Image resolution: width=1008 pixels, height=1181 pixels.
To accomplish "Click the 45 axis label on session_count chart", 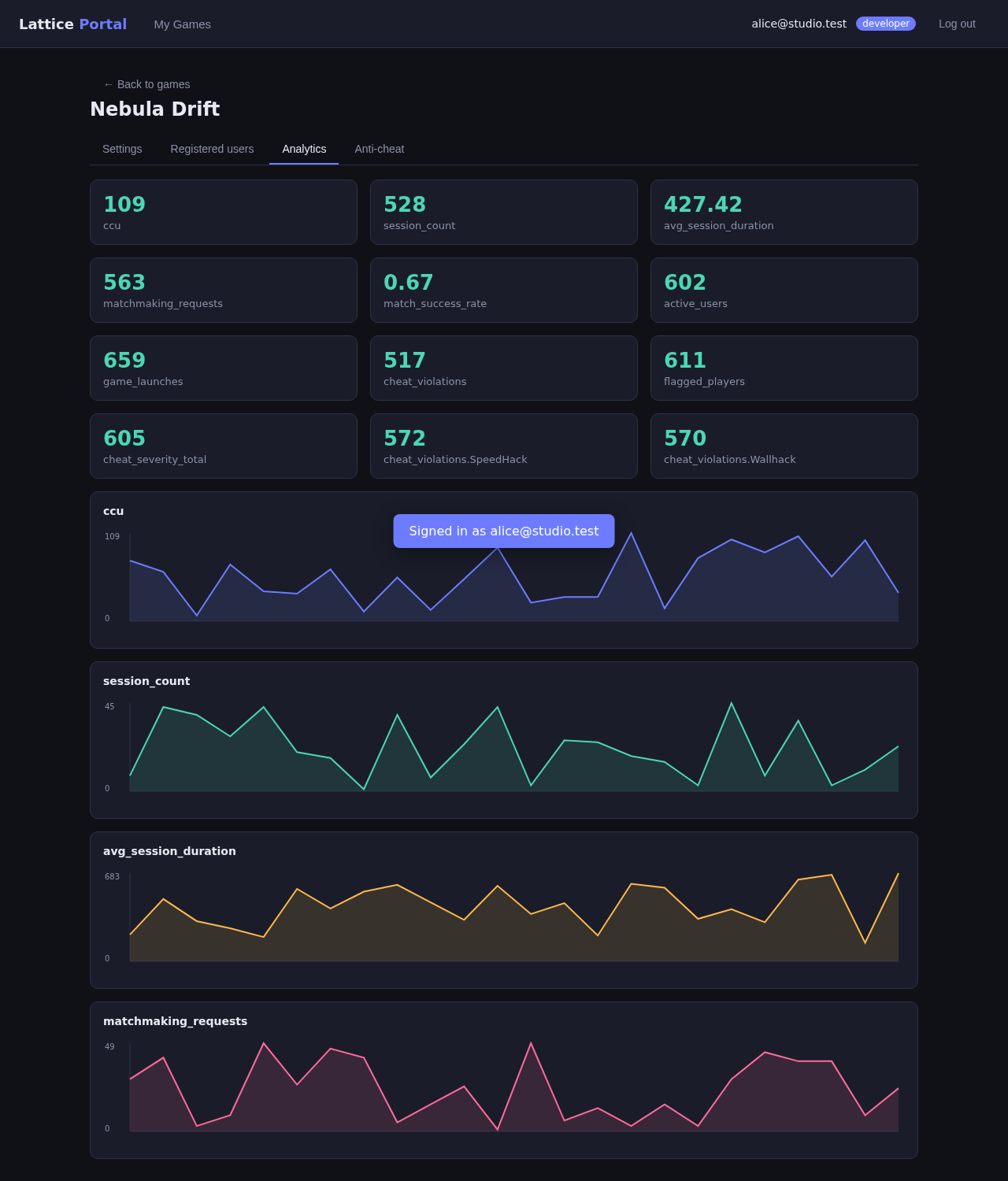I will tap(109, 706).
